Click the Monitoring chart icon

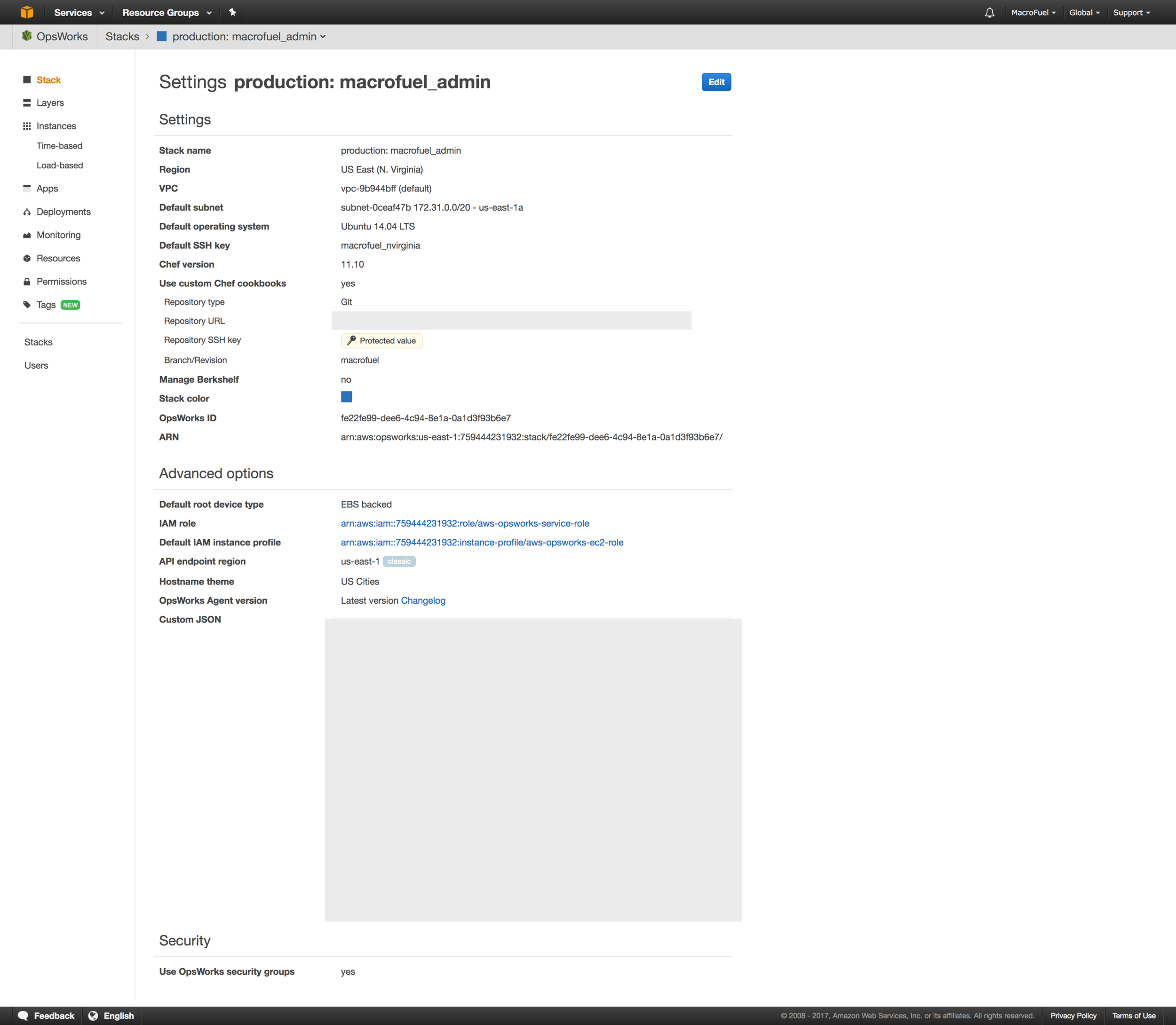pyautogui.click(x=27, y=235)
